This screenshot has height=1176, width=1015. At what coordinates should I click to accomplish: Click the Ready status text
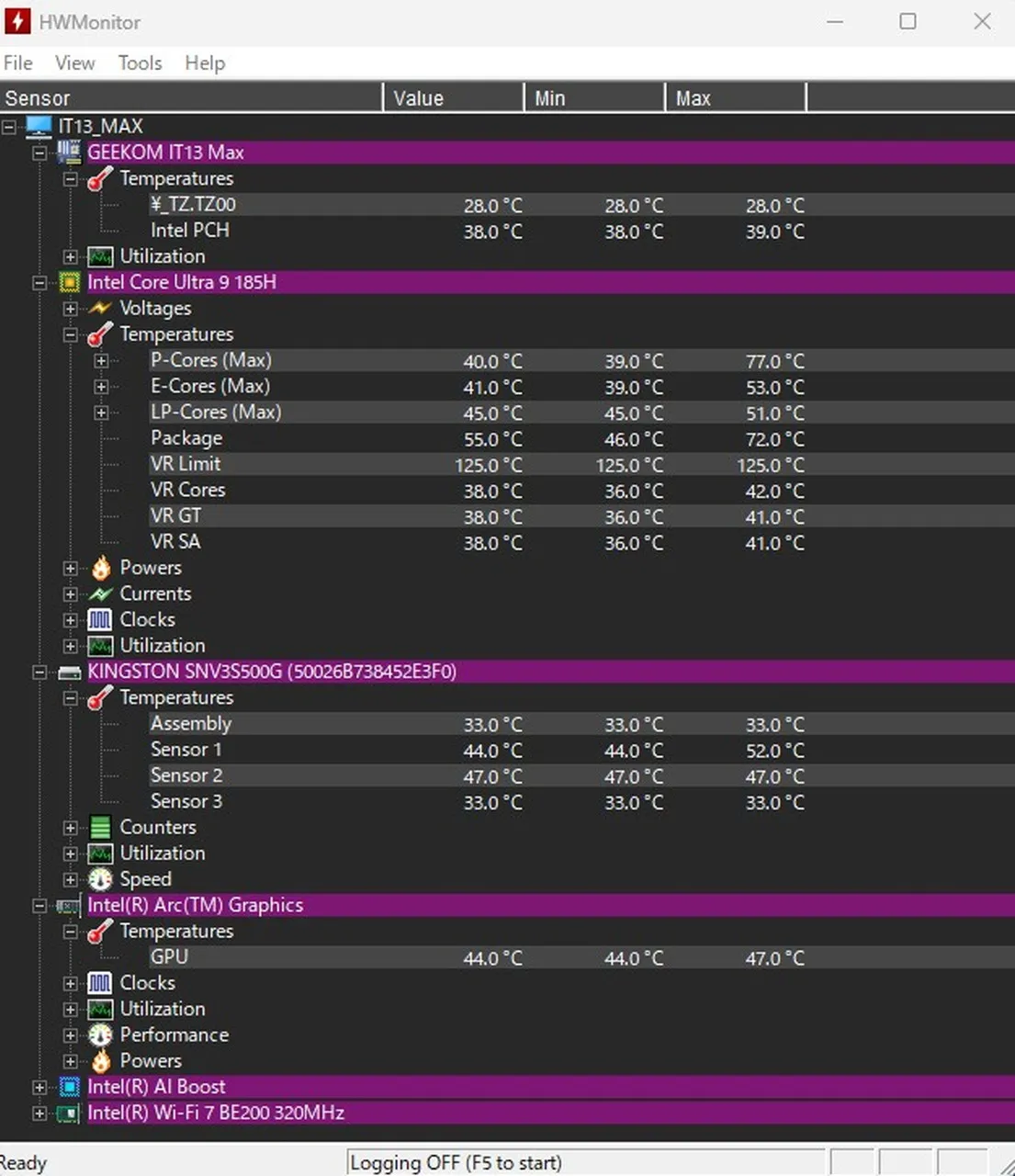click(23, 1162)
